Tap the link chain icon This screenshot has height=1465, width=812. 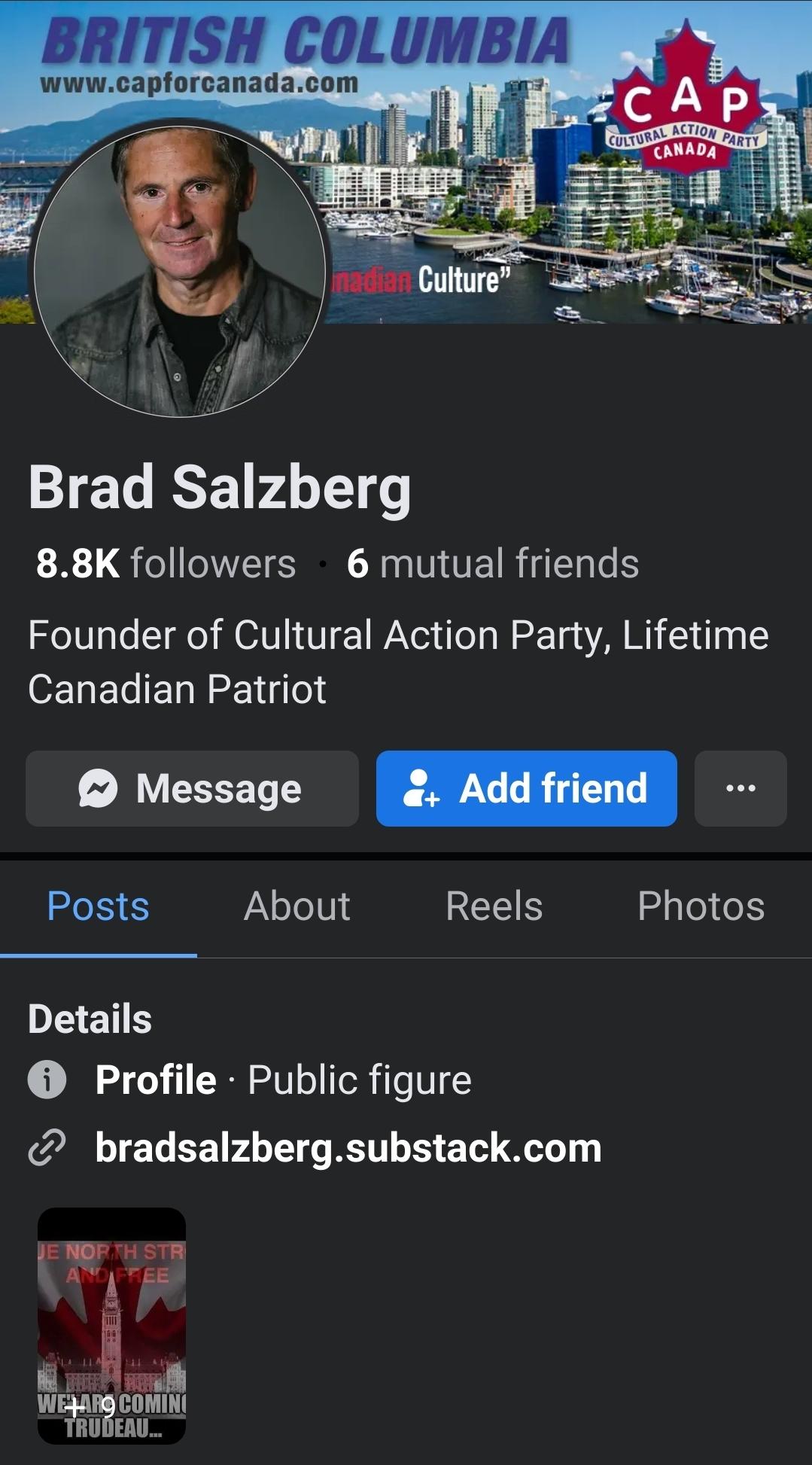[x=47, y=1148]
